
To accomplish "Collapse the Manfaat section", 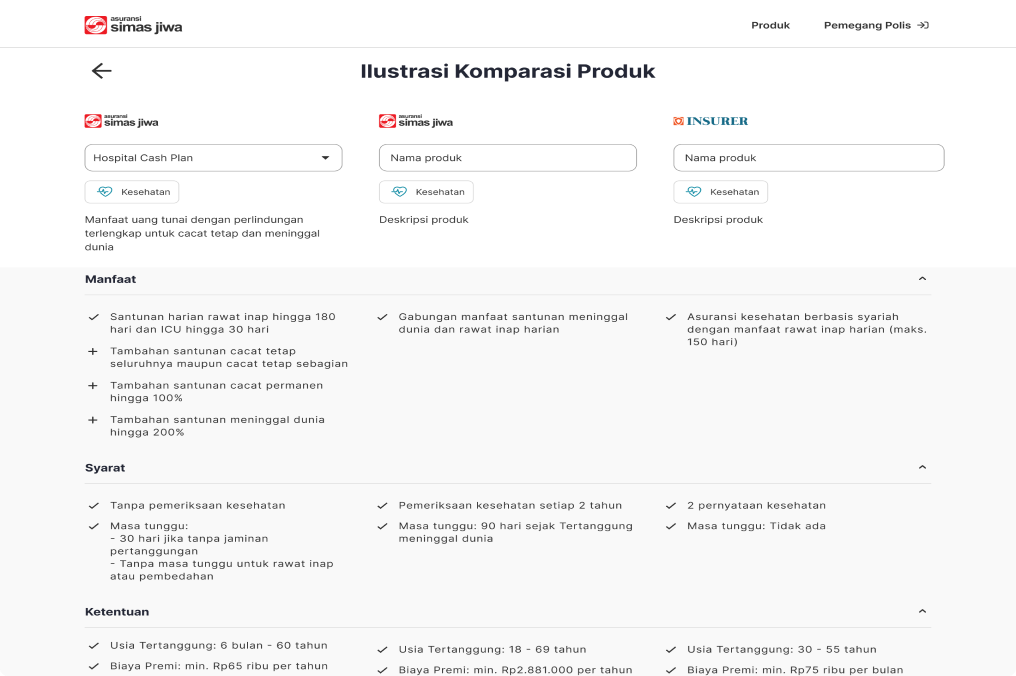I will [922, 279].
